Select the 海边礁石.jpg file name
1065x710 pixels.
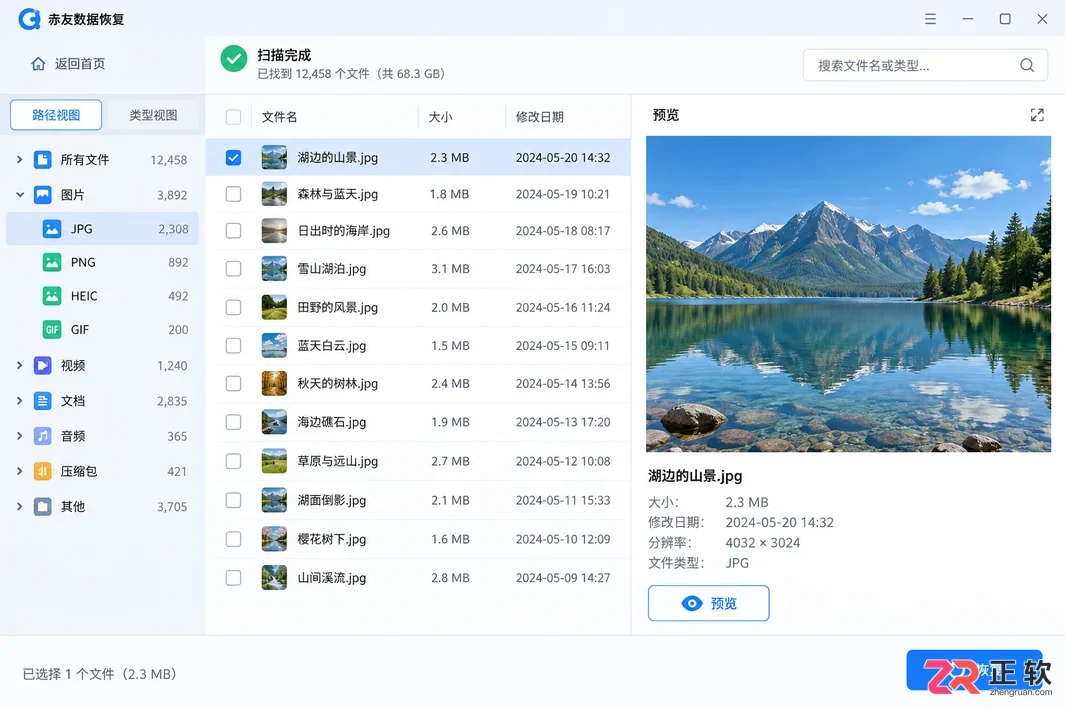pyautogui.click(x=331, y=423)
